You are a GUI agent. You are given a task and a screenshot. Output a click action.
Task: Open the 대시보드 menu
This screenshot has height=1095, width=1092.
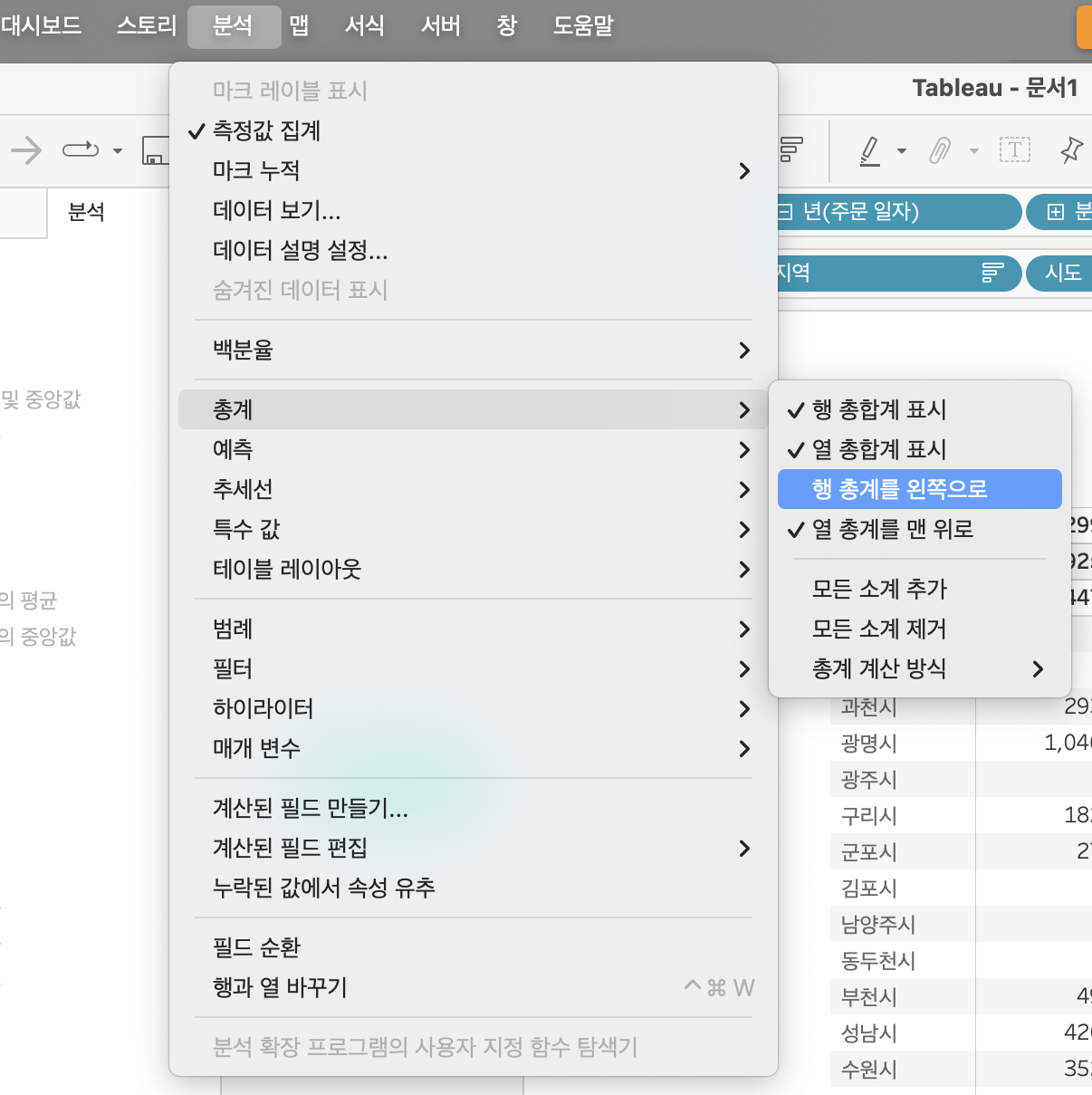pyautogui.click(x=41, y=25)
